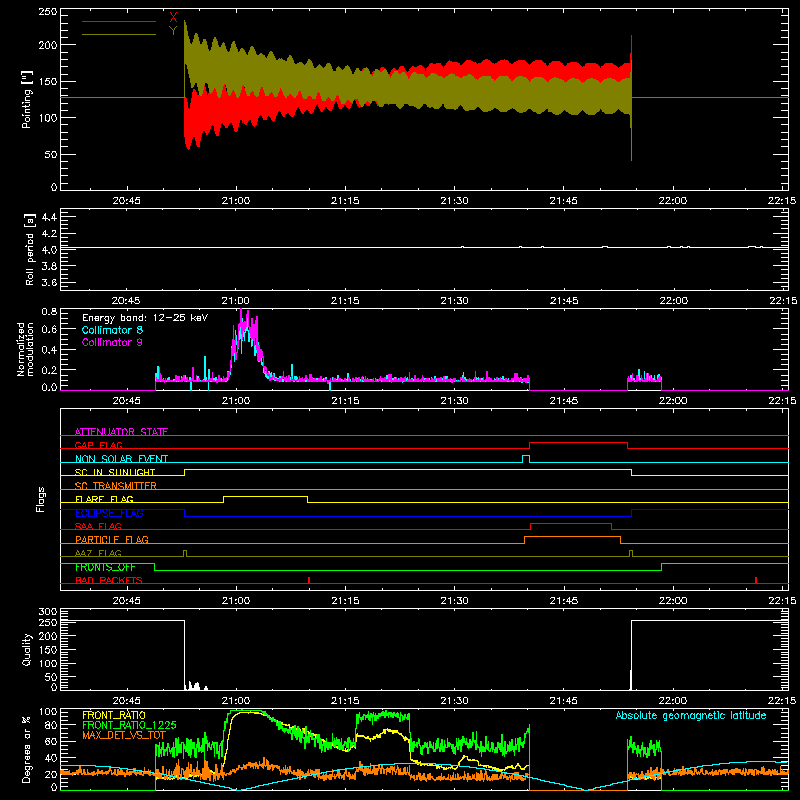Click the red X legend line

tap(119, 21)
